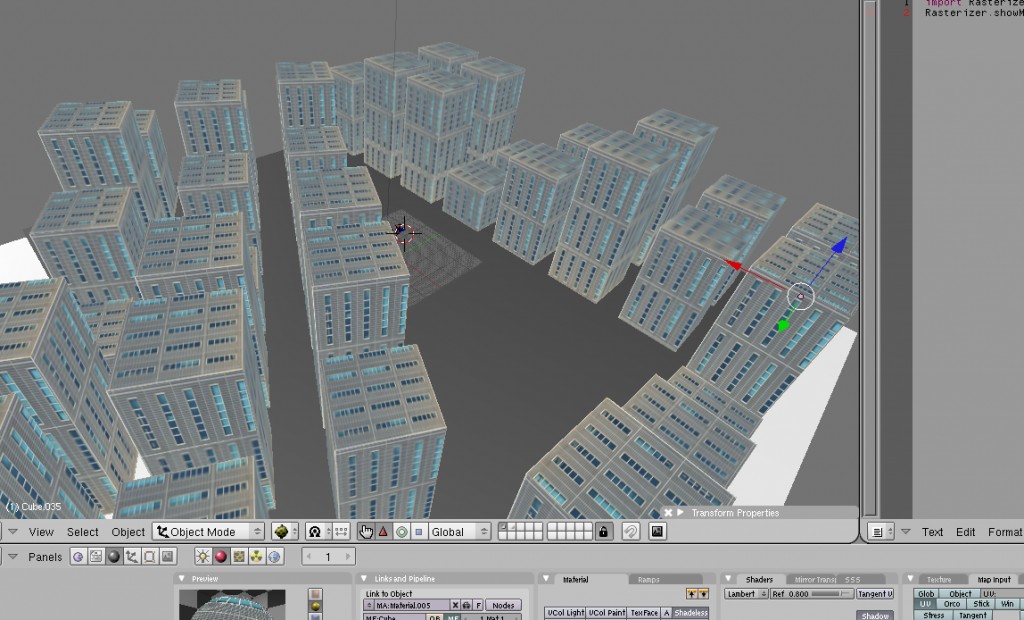
Task: Select the triangle translate manipulator icon
Action: point(383,532)
